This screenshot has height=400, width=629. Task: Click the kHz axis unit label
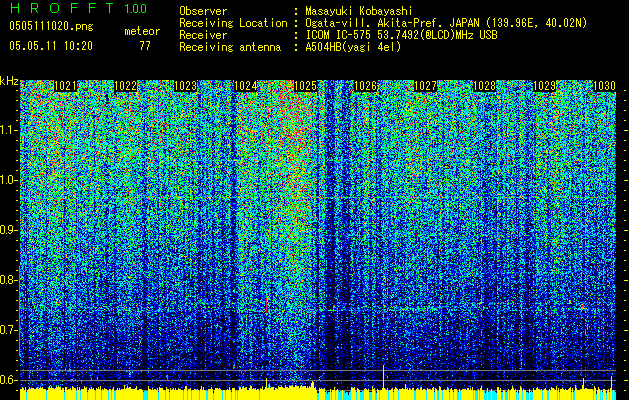(9, 81)
